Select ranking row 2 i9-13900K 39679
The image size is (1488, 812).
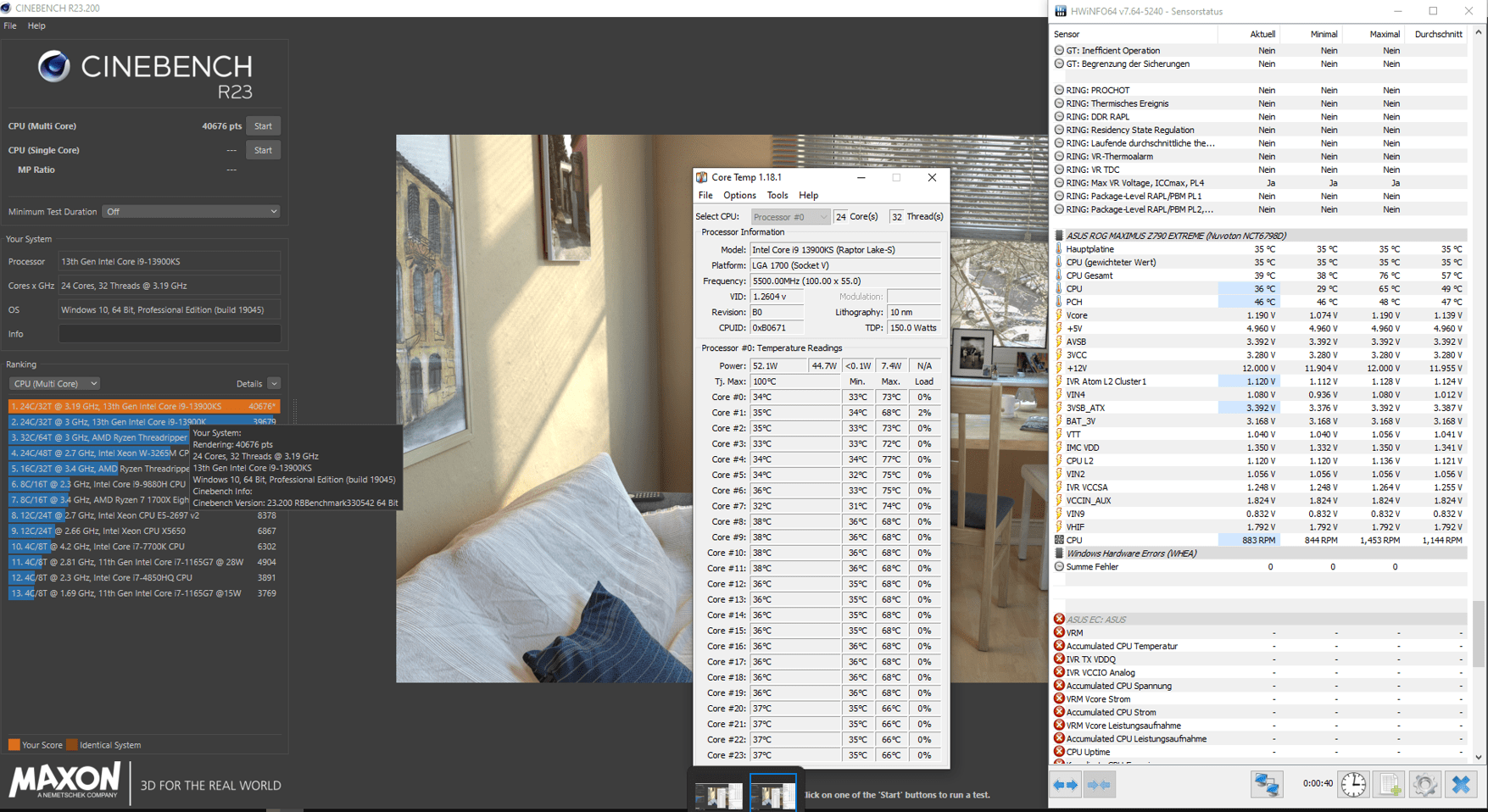tap(143, 421)
